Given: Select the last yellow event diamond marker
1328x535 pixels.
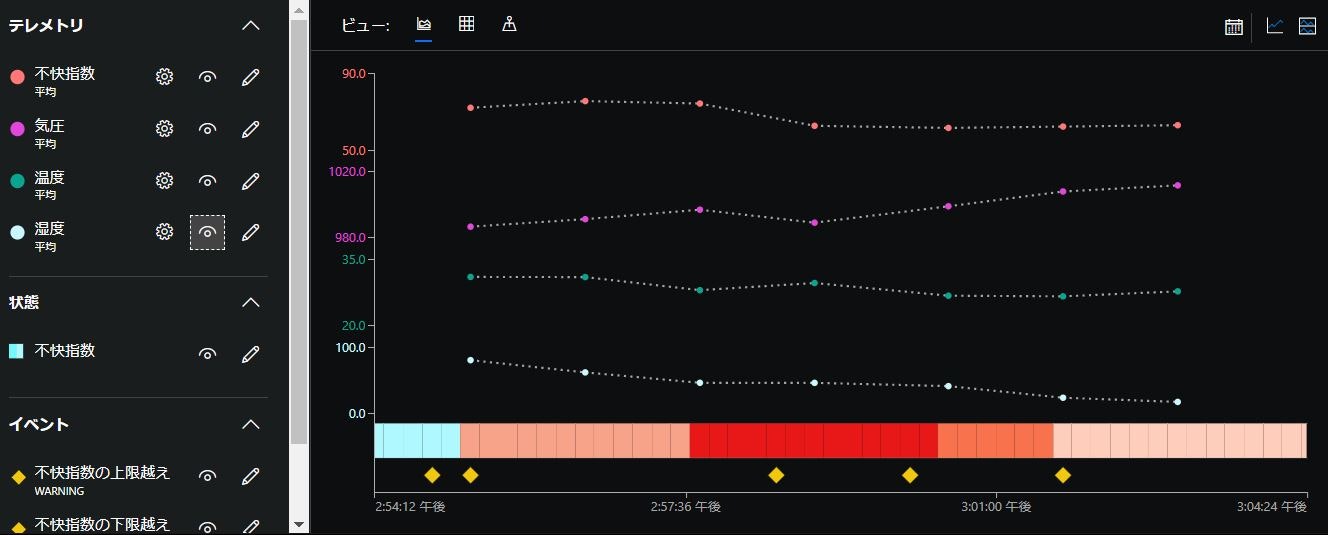Looking at the screenshot, I should click(x=1063, y=475).
